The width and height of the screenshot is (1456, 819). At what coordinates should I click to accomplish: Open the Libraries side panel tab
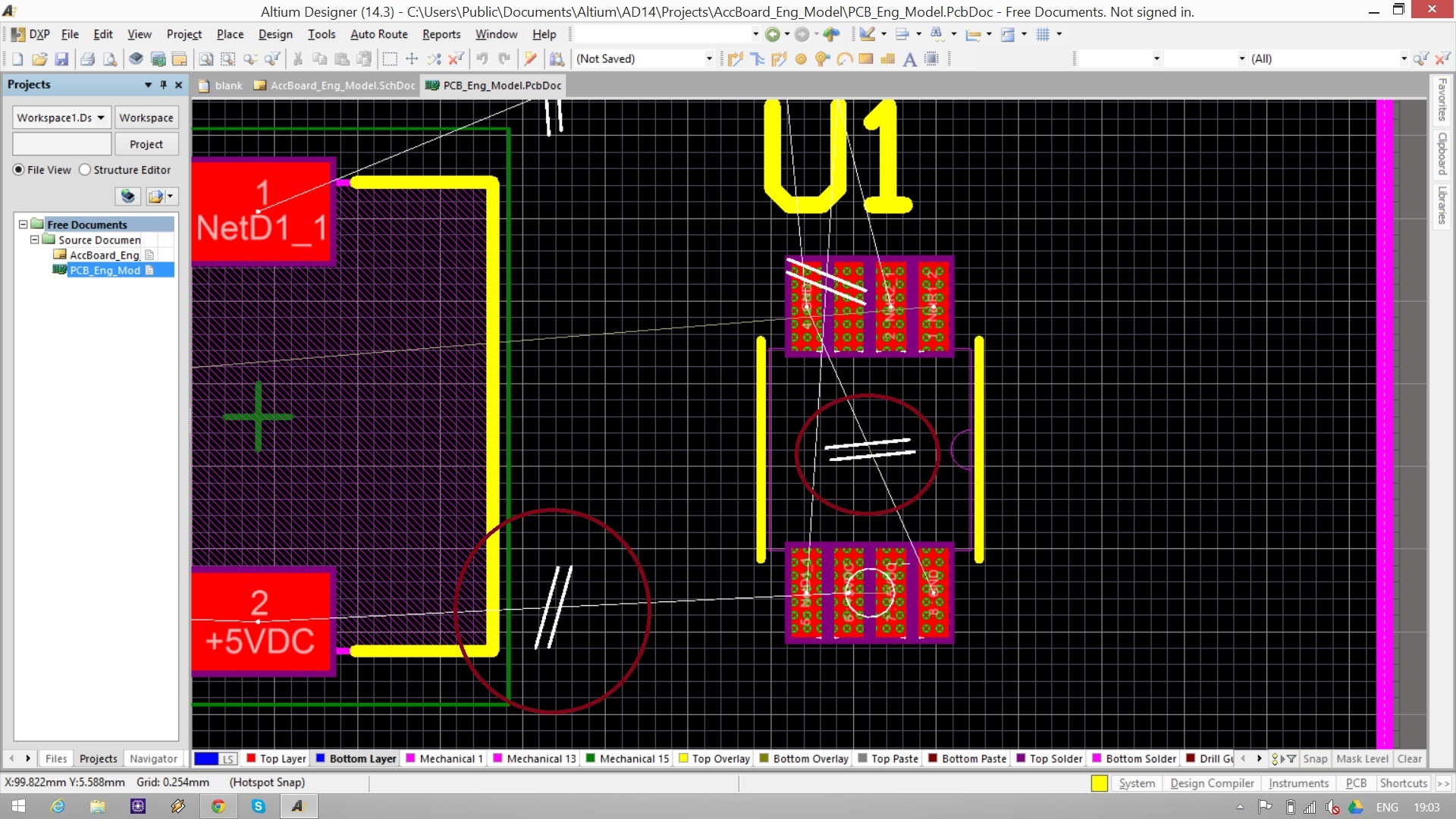(1442, 205)
